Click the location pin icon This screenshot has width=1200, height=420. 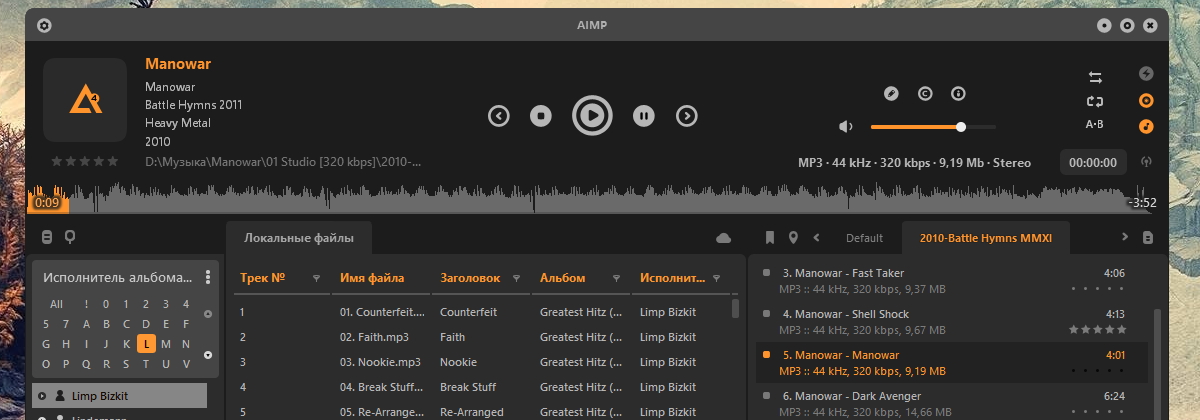tap(793, 238)
